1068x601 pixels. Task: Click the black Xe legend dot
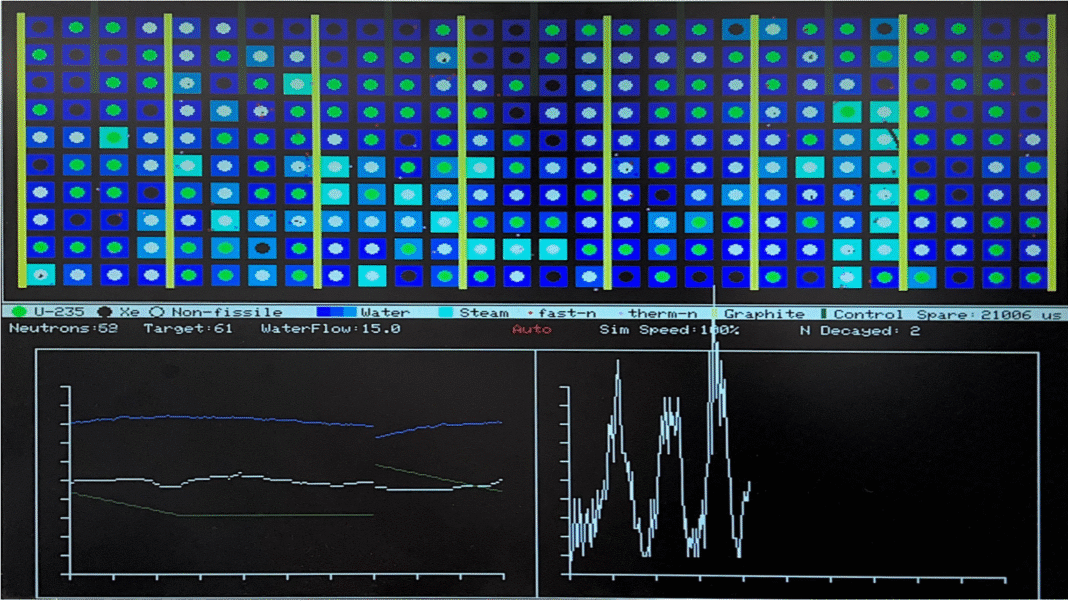coord(105,311)
